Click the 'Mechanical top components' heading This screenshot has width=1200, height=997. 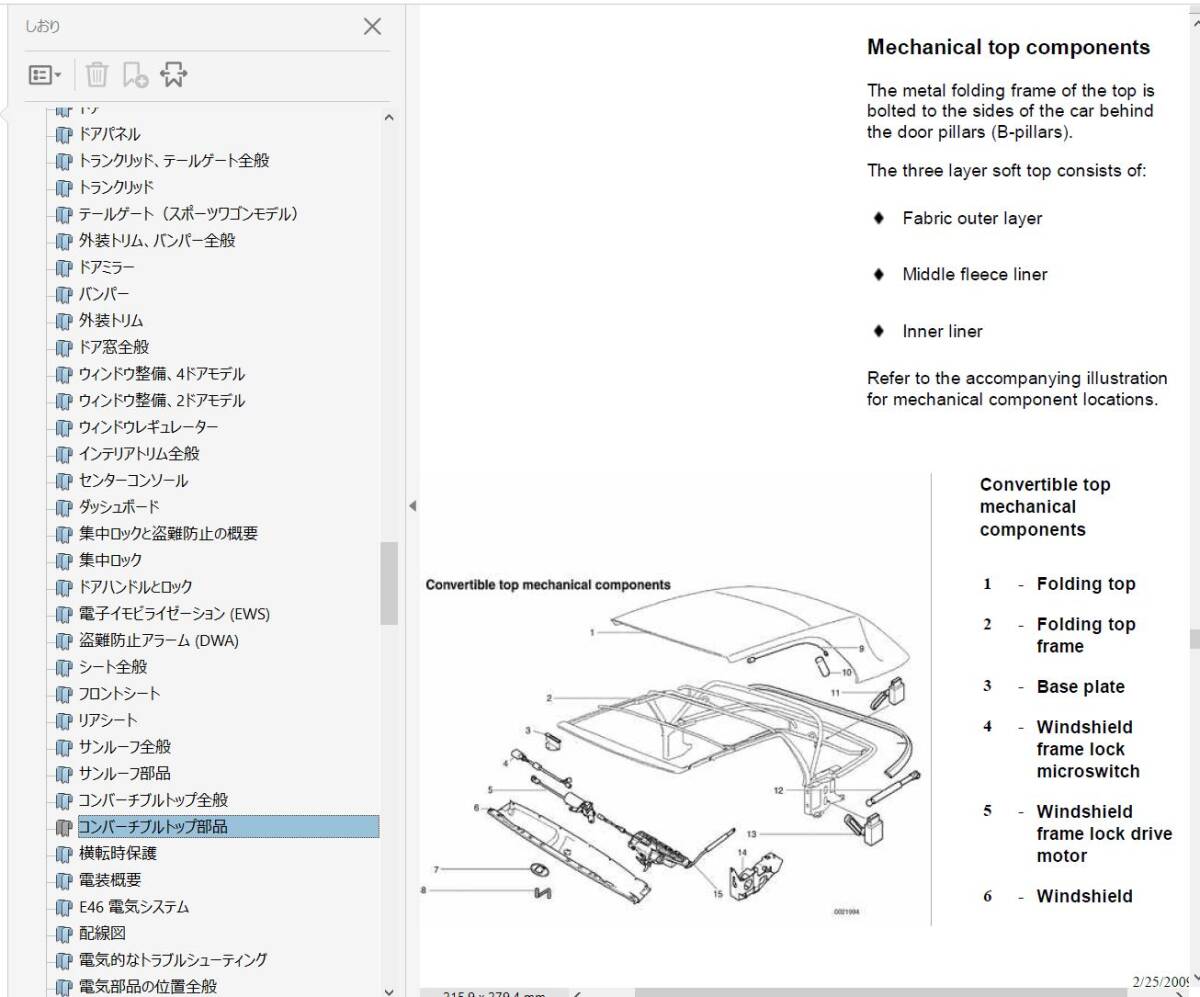pos(1008,47)
